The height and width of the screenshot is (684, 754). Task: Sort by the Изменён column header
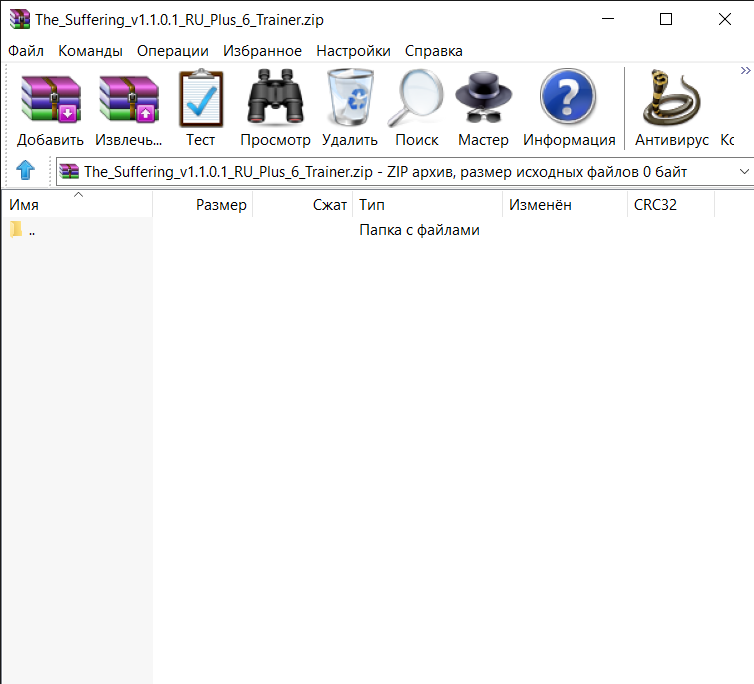click(565, 204)
